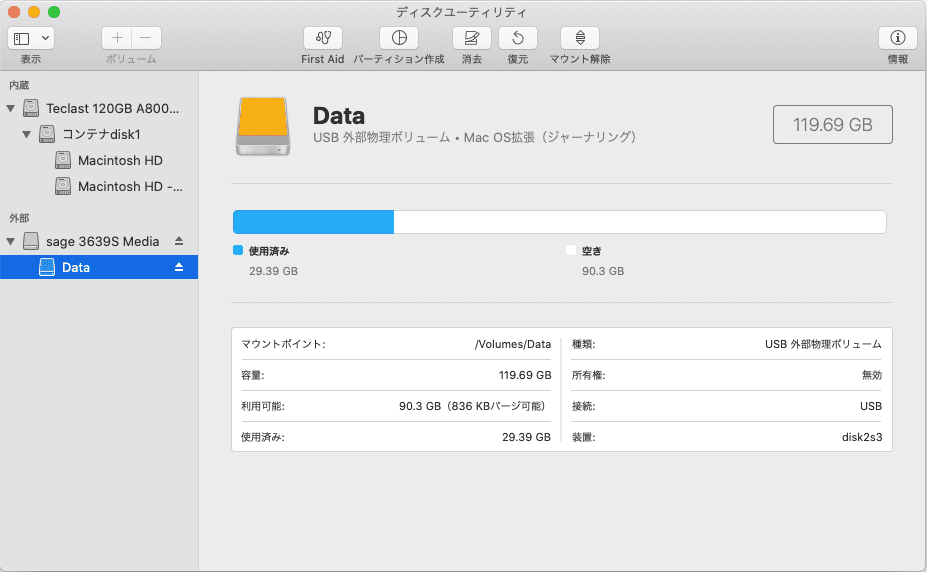Click the blue 使用済み legend swatch
The height and width of the screenshot is (572, 927).
pos(238,251)
